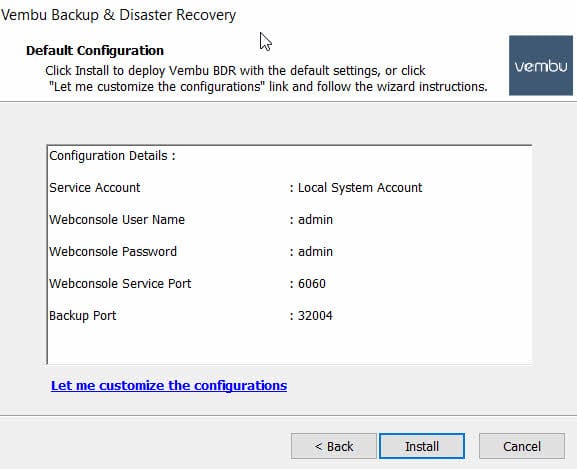Select the Backup Port label
Screen dimensions: 577x469
(x=83, y=316)
